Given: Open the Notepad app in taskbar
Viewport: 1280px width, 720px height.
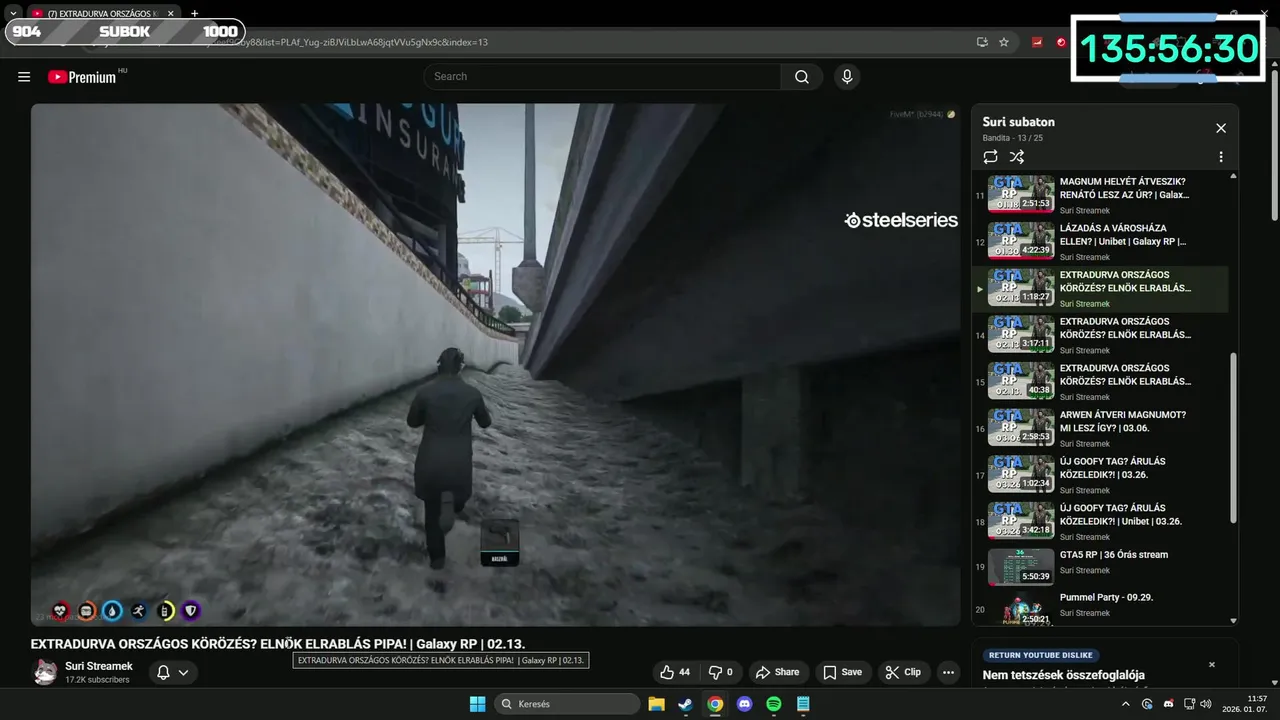Looking at the screenshot, I should pyautogui.click(x=803, y=704).
